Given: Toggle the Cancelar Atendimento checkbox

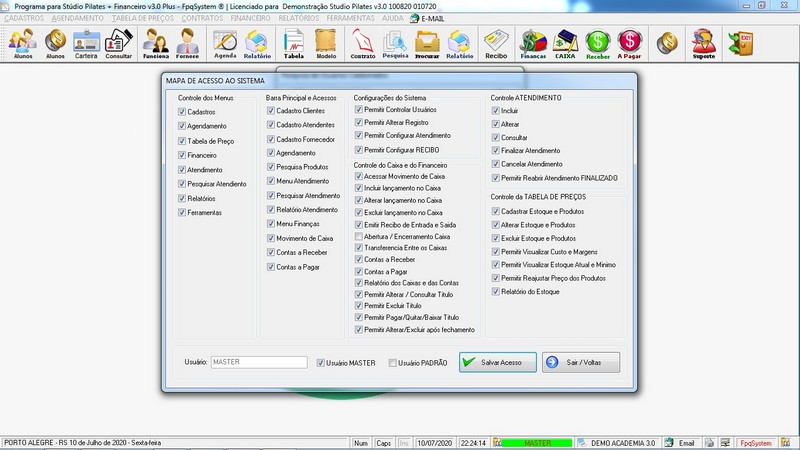Looking at the screenshot, I should coord(495,164).
